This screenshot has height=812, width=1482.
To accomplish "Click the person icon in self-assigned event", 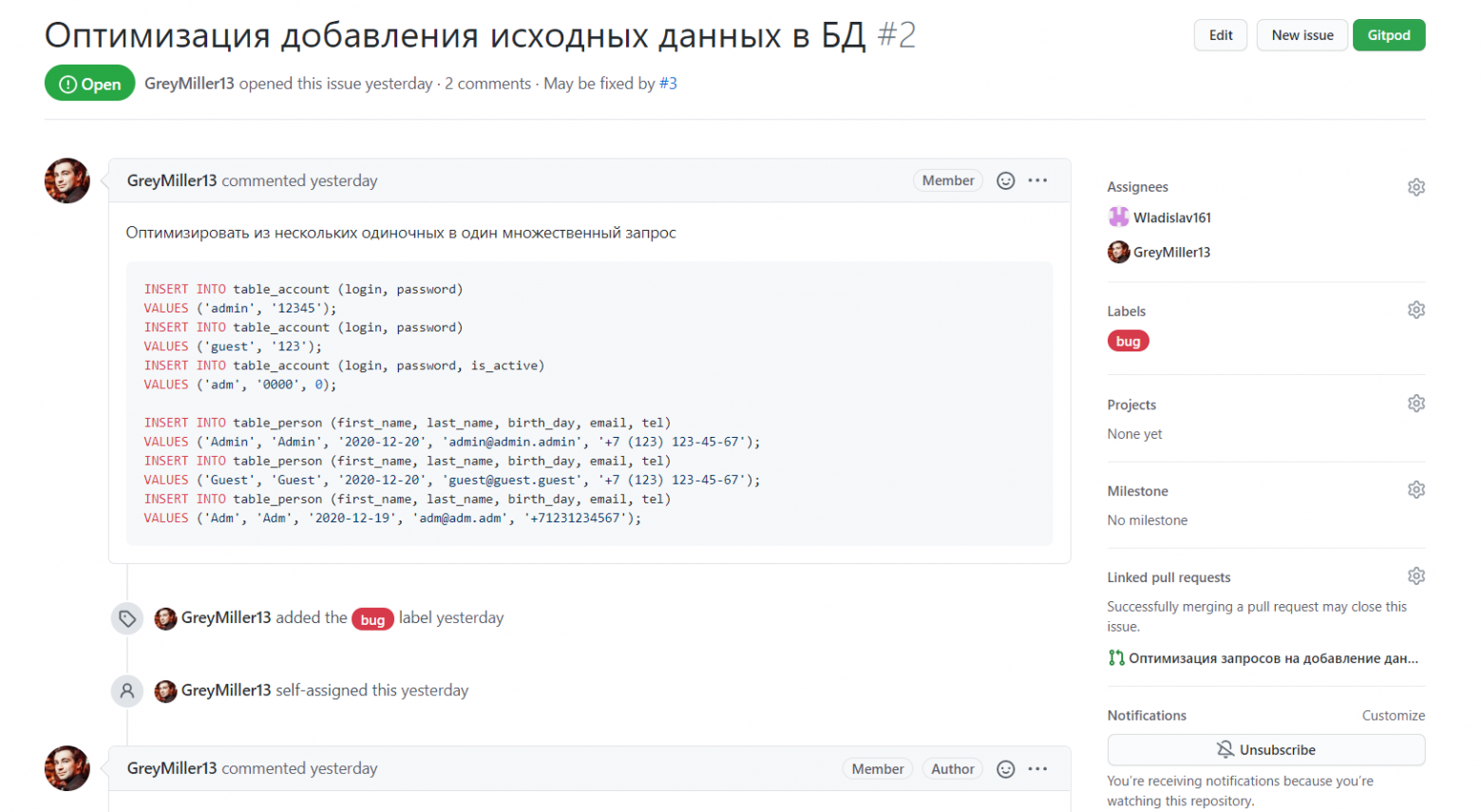I will (x=127, y=690).
